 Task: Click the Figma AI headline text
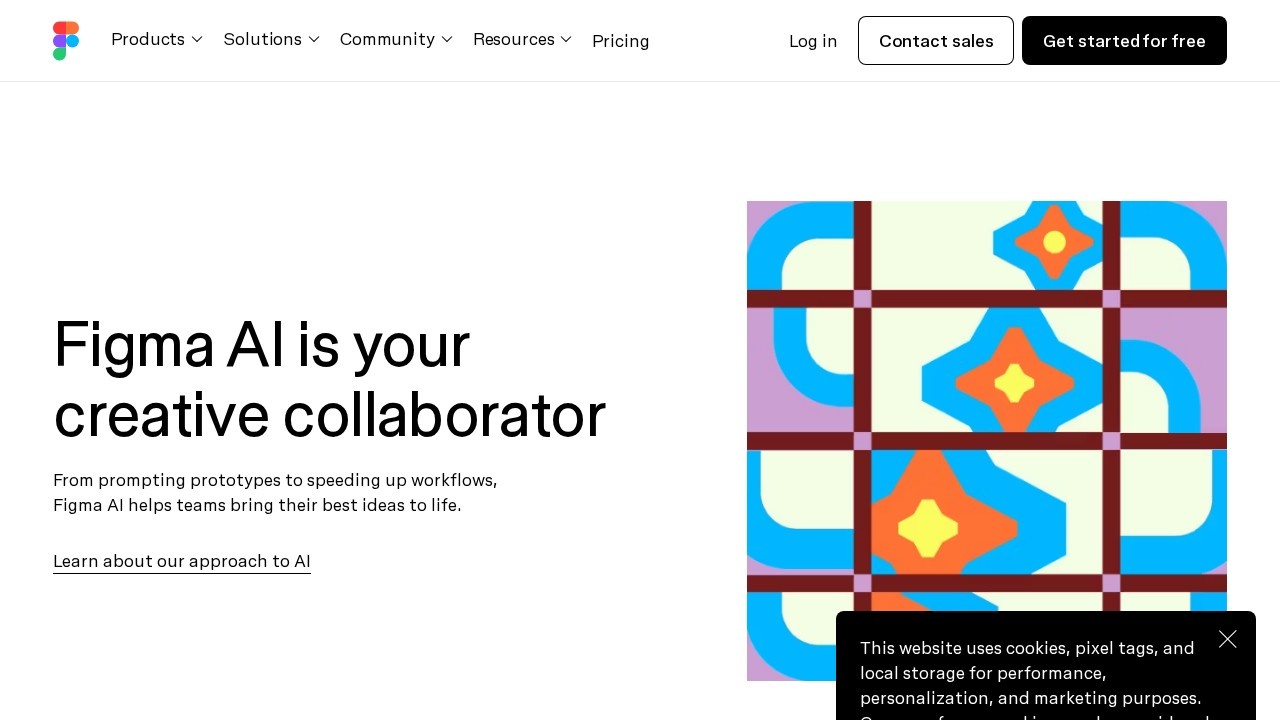[x=329, y=379]
